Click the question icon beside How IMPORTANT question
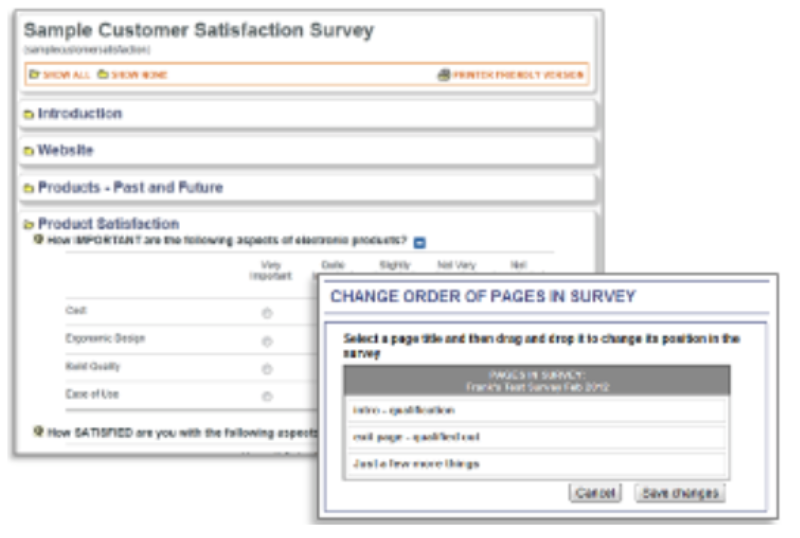The height and width of the screenshot is (538, 800). tap(38, 239)
